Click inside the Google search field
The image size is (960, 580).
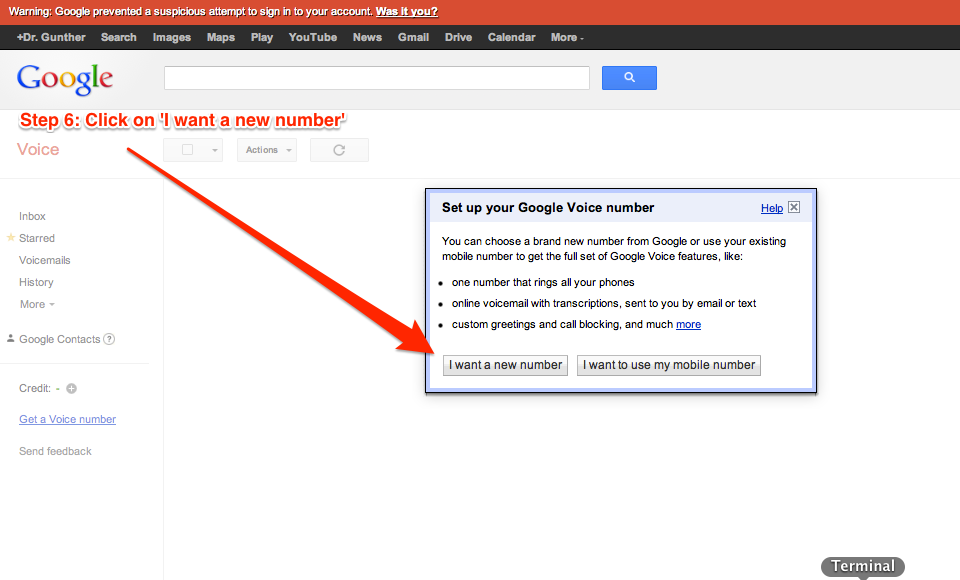point(377,78)
